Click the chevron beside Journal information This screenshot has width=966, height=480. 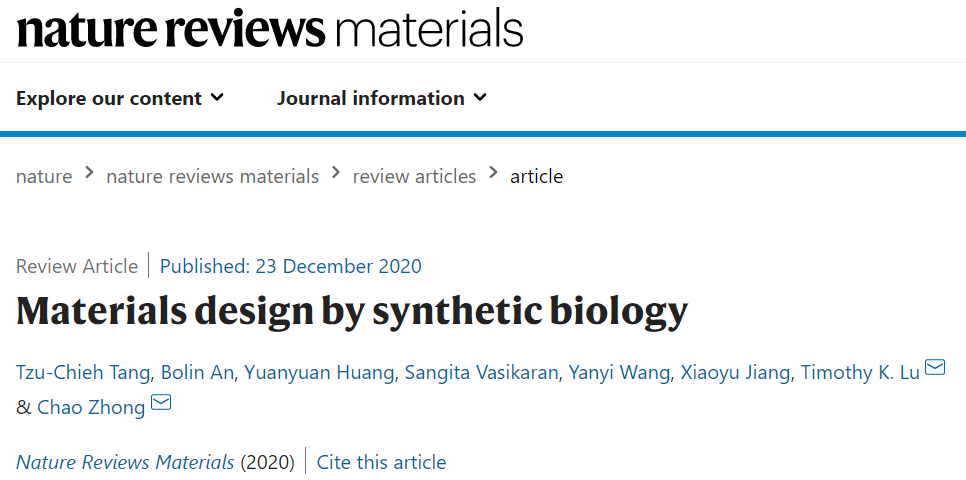480,98
